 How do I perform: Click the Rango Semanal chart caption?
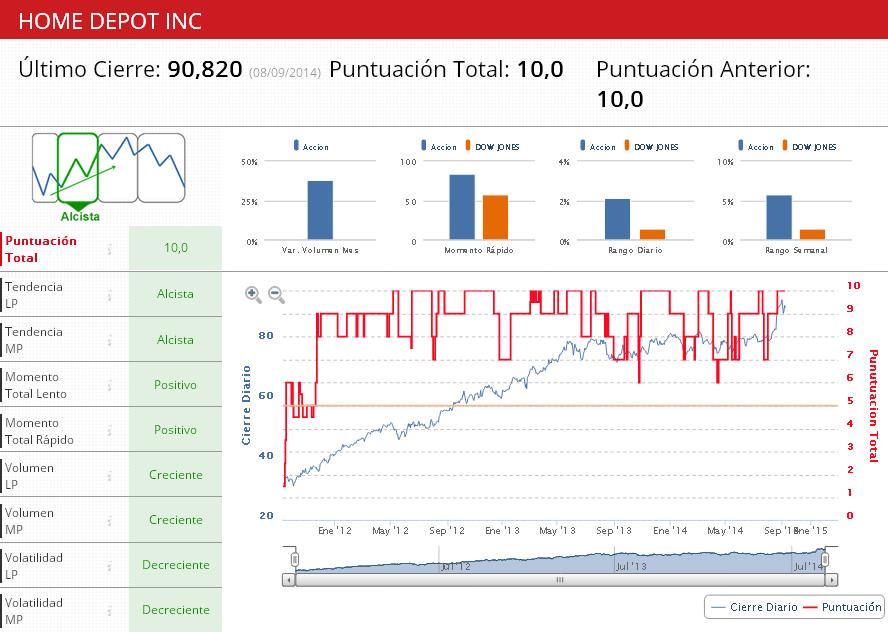pyautogui.click(x=796, y=250)
